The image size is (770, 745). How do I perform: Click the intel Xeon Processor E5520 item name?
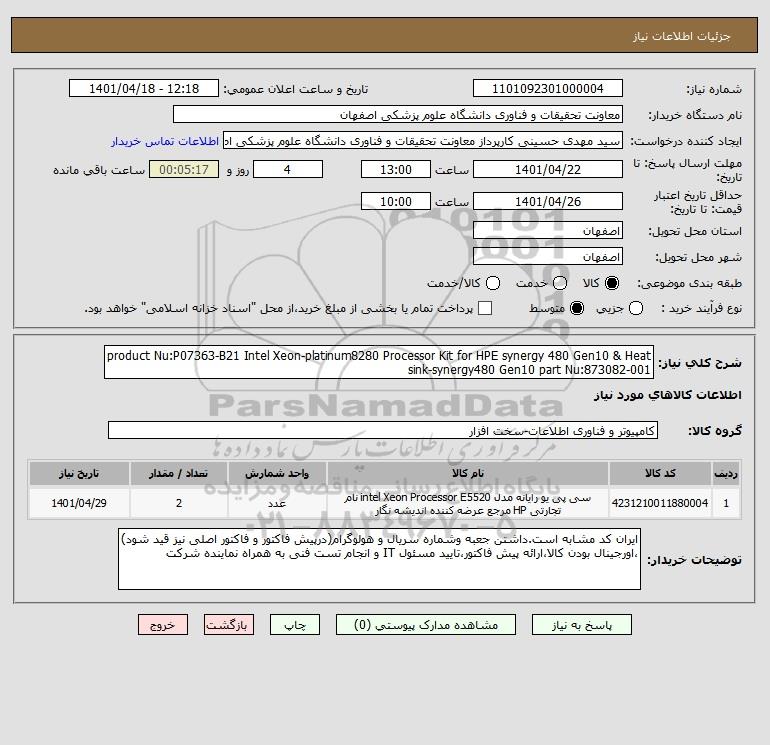point(468,503)
